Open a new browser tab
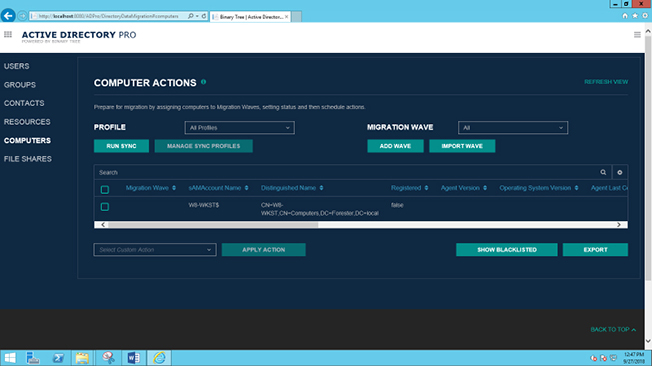This screenshot has height=366, width=652. click(296, 17)
